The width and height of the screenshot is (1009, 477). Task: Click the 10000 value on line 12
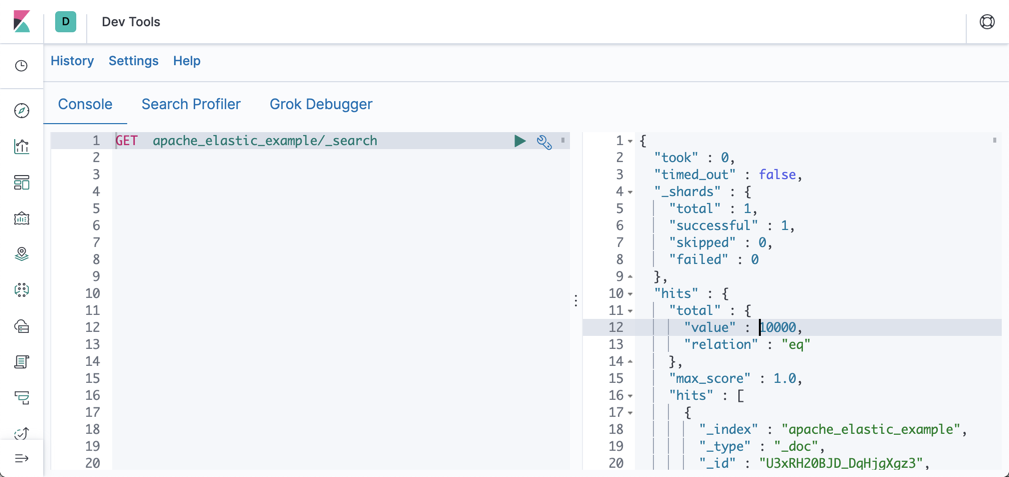click(778, 328)
